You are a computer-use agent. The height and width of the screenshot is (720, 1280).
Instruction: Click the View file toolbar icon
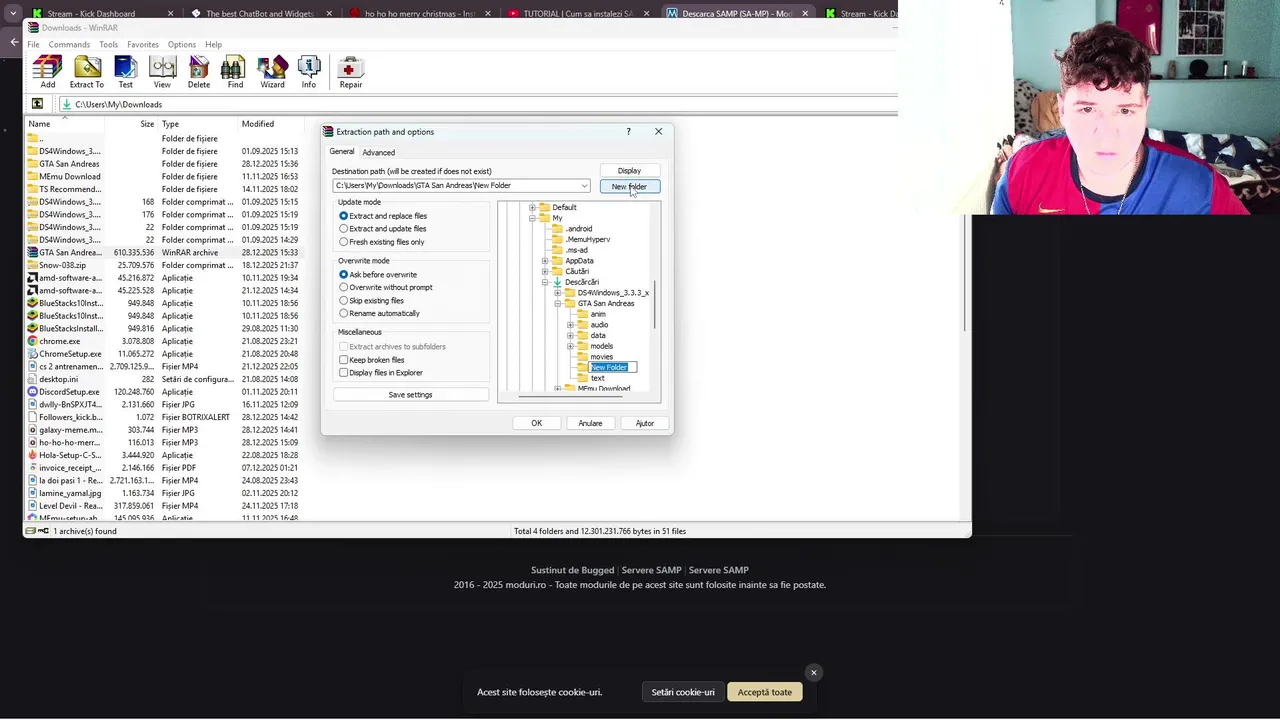click(x=162, y=68)
